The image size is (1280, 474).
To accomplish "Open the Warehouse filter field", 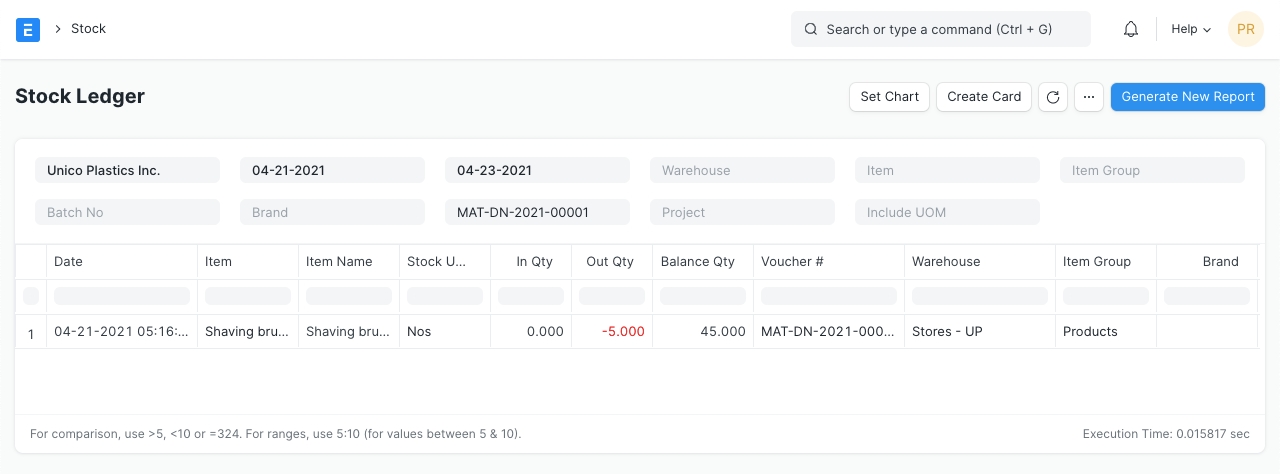I will (742, 170).
